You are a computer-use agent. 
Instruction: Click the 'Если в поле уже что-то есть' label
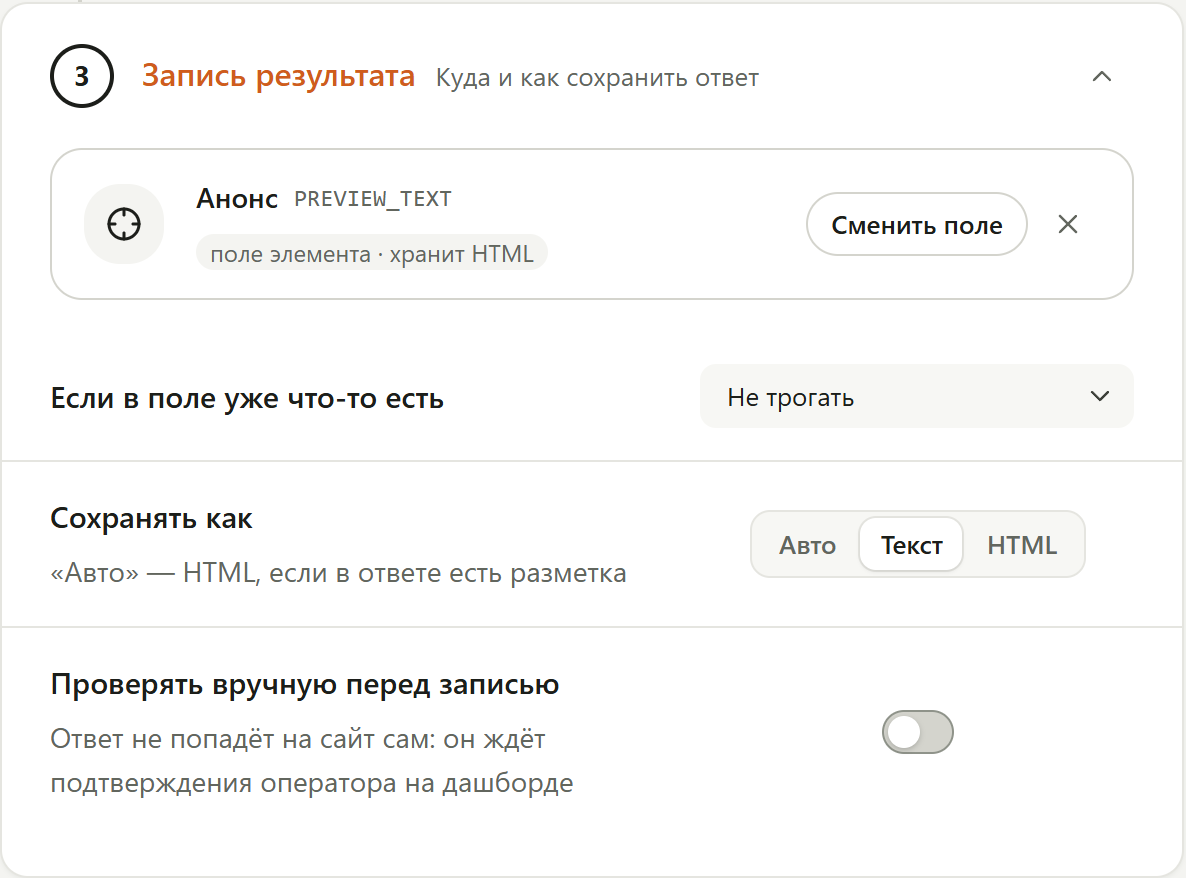247,399
